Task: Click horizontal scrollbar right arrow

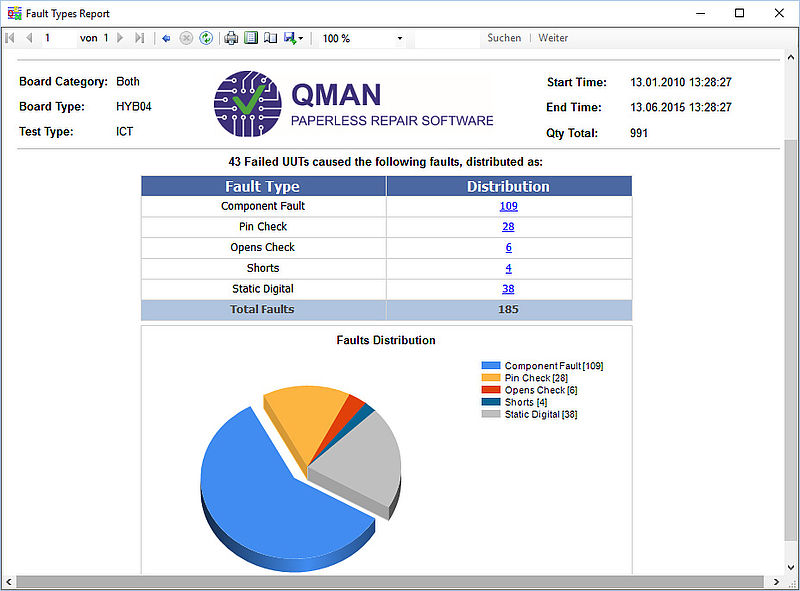Action: [776, 582]
